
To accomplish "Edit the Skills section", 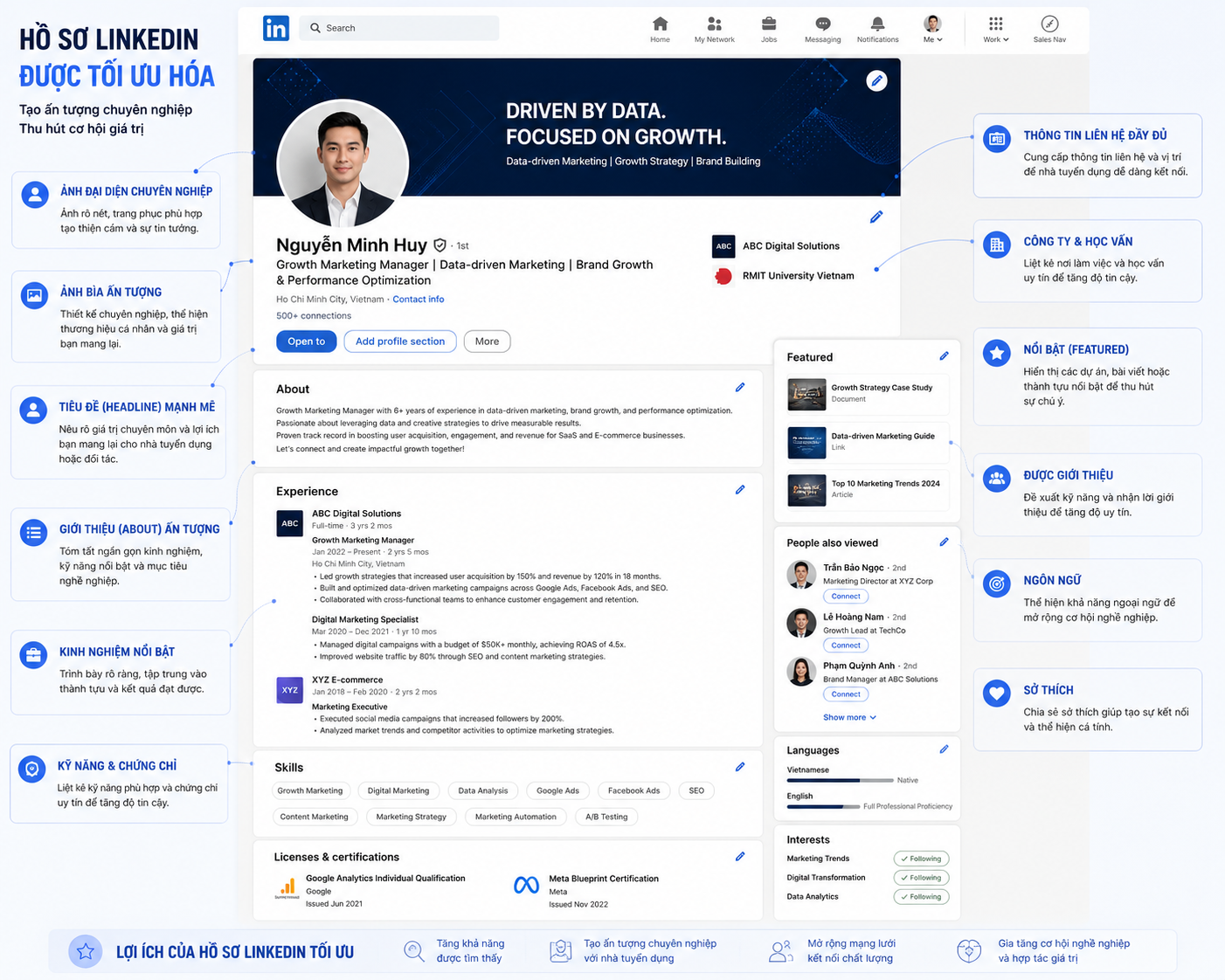I will 740,767.
